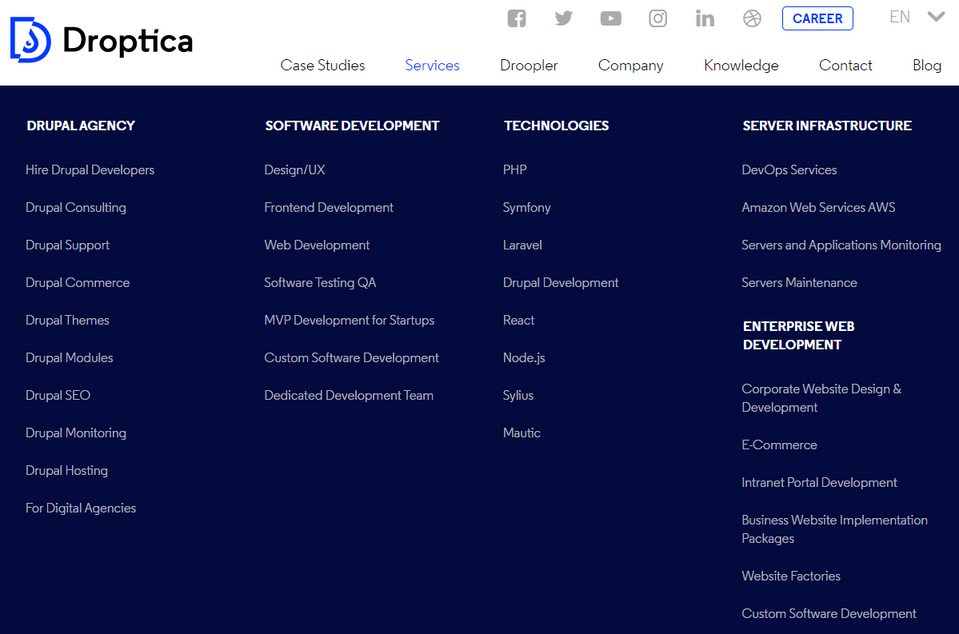The image size is (959, 634).
Task: Open Droptica's Instagram icon
Action: pyautogui.click(x=657, y=18)
